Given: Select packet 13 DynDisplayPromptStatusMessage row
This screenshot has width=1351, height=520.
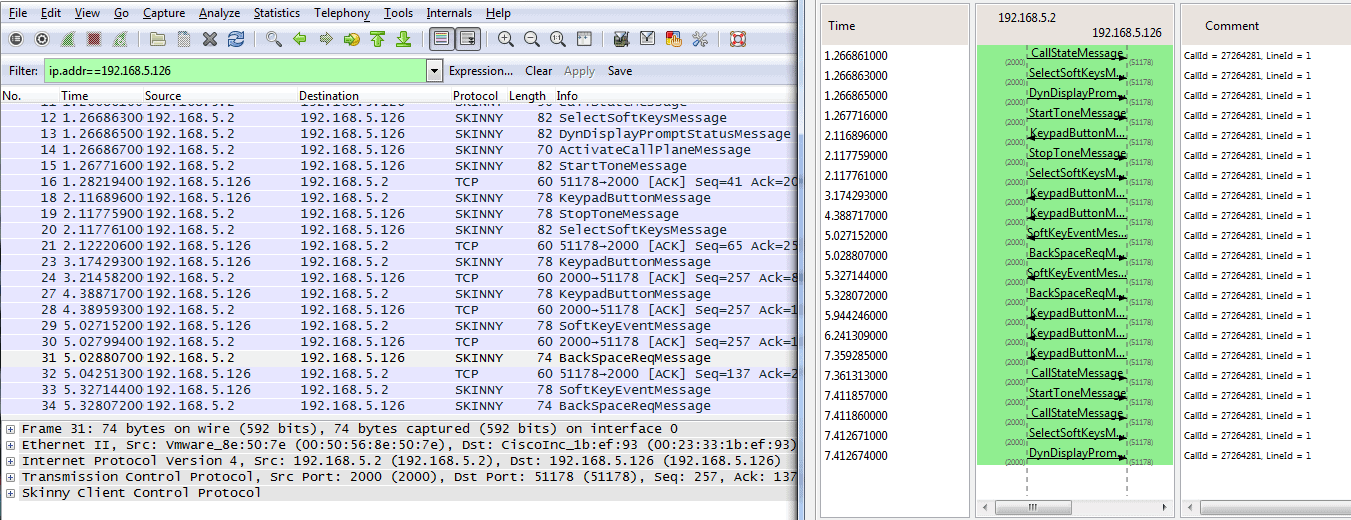Looking at the screenshot, I should pyautogui.click(x=400, y=134).
